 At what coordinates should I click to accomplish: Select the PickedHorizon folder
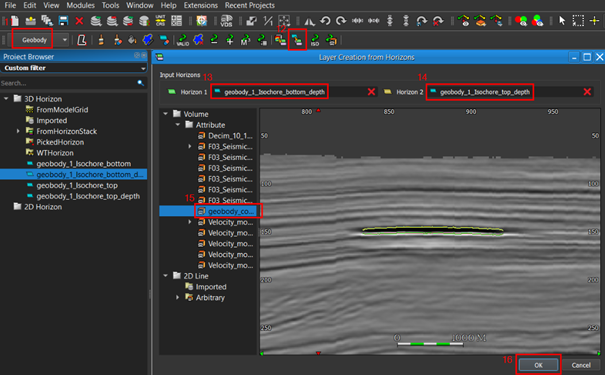pyautogui.click(x=60, y=142)
